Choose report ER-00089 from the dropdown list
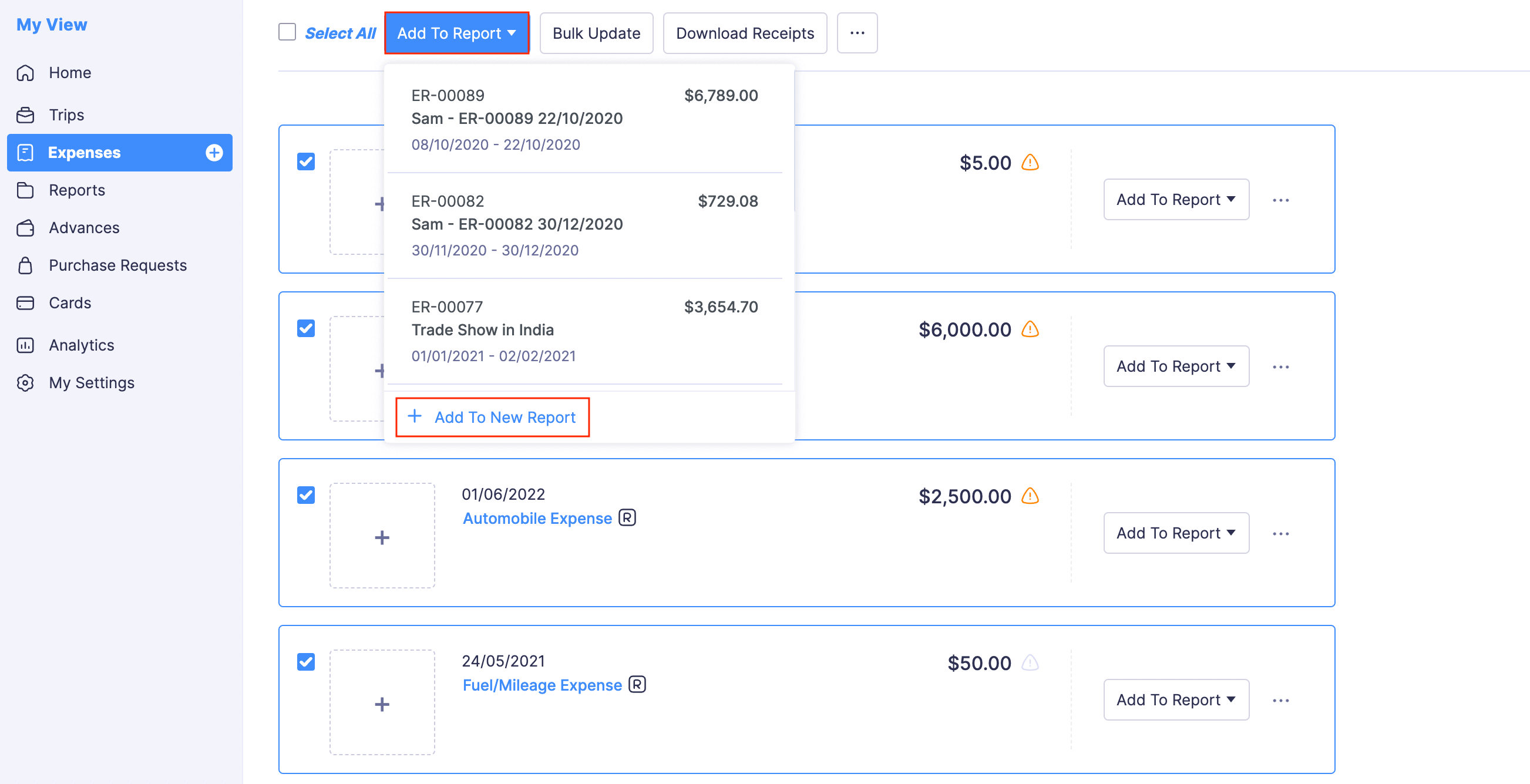The height and width of the screenshot is (784, 1530). click(x=585, y=118)
